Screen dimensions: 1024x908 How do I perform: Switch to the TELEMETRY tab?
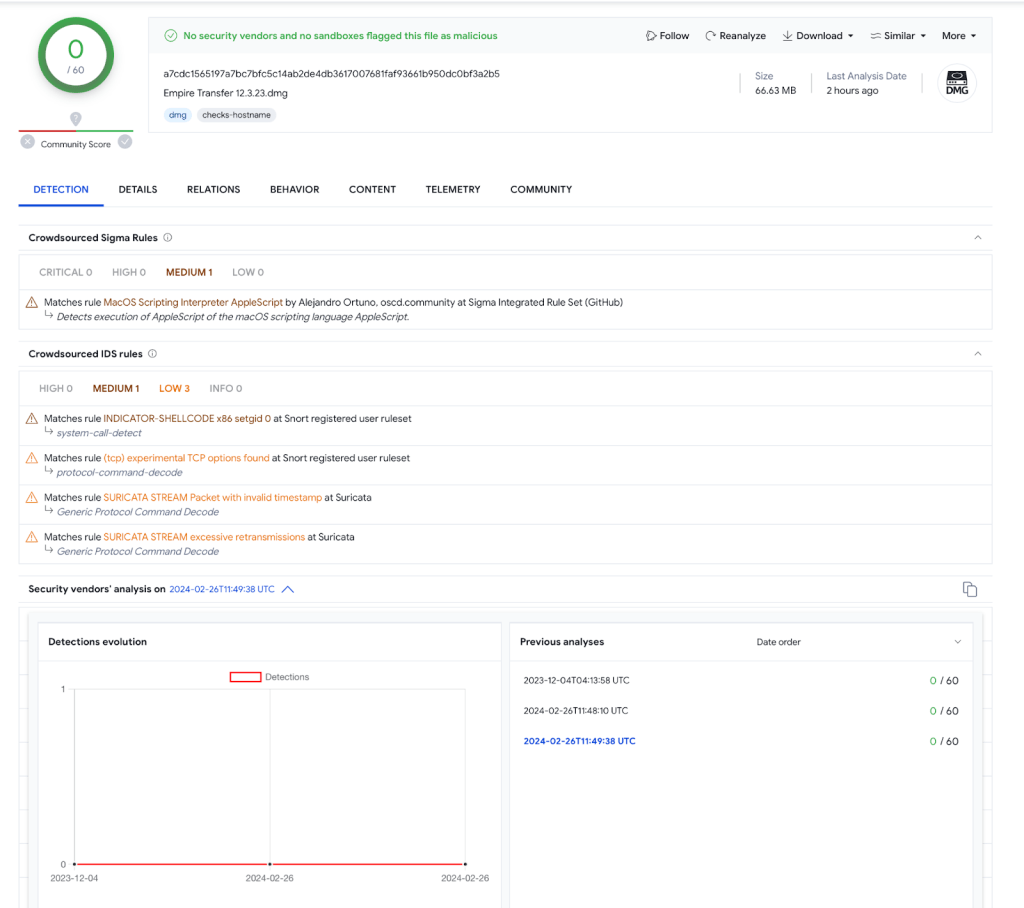click(452, 189)
